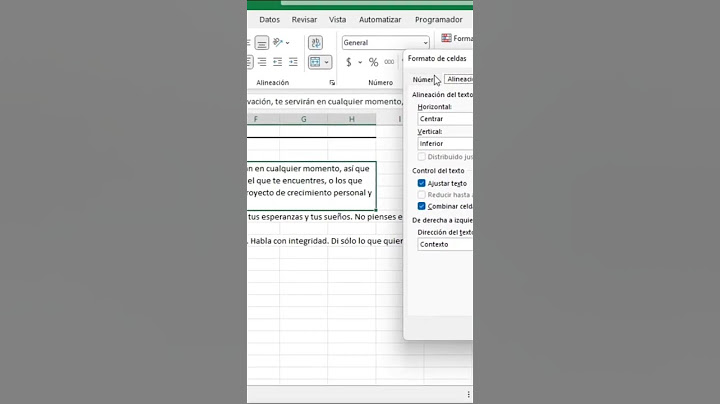Open the text orientation icon
720x404 pixels.
tap(278, 43)
